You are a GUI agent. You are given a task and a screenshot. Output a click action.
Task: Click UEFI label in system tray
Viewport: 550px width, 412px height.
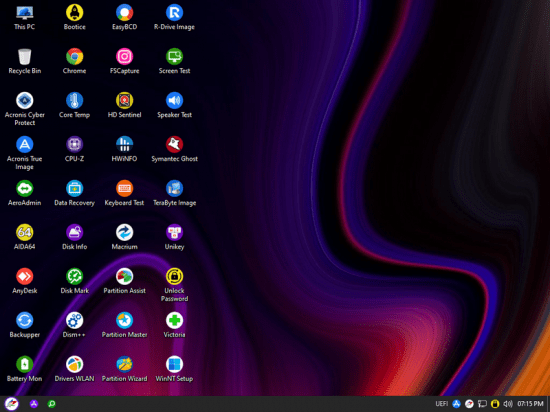[442, 404]
